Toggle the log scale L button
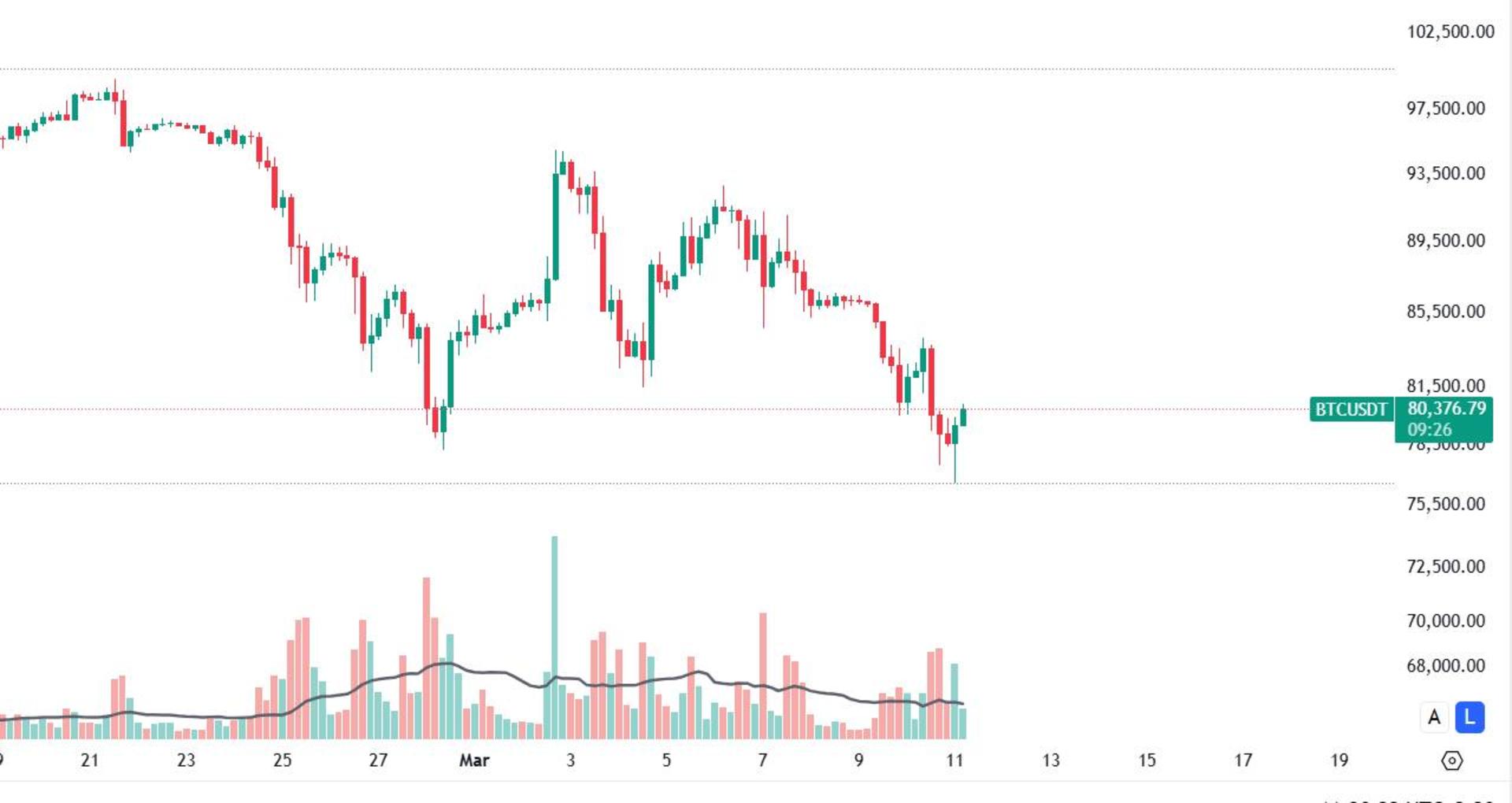The height and width of the screenshot is (803, 1512). coord(1469,717)
